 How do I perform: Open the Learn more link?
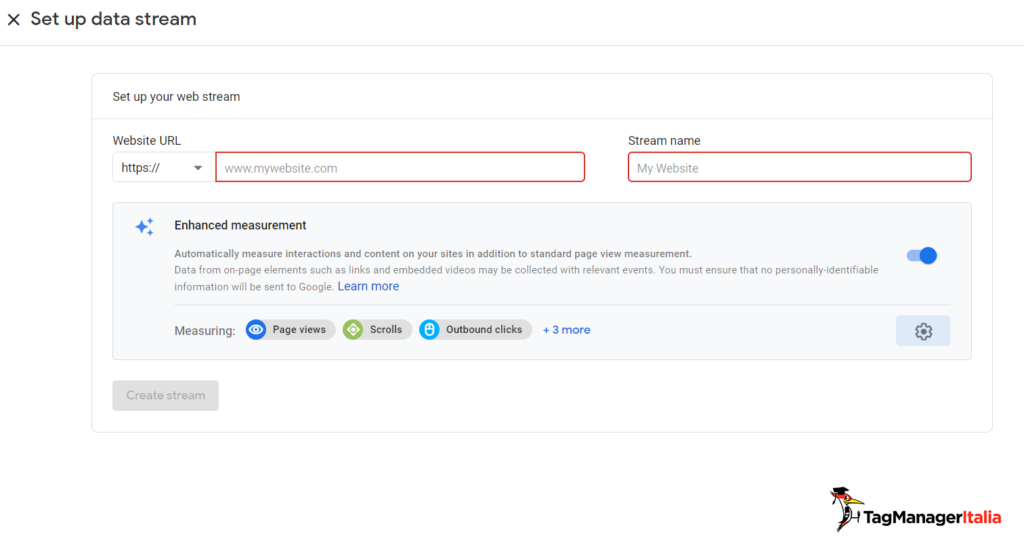368,287
